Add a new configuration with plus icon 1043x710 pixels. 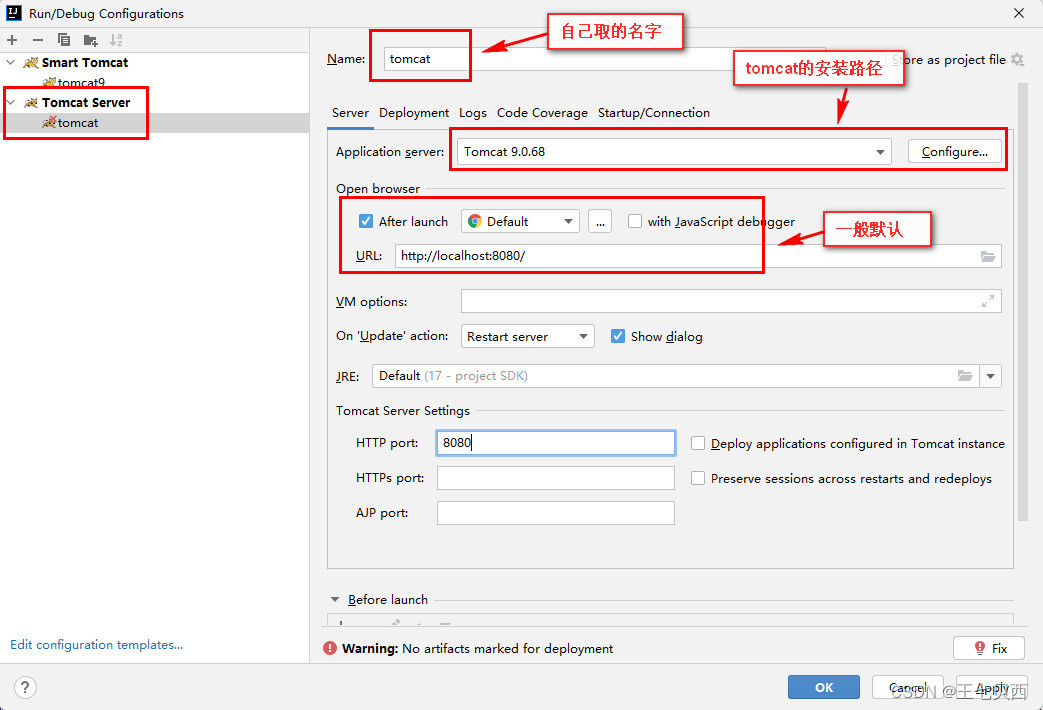point(12,40)
